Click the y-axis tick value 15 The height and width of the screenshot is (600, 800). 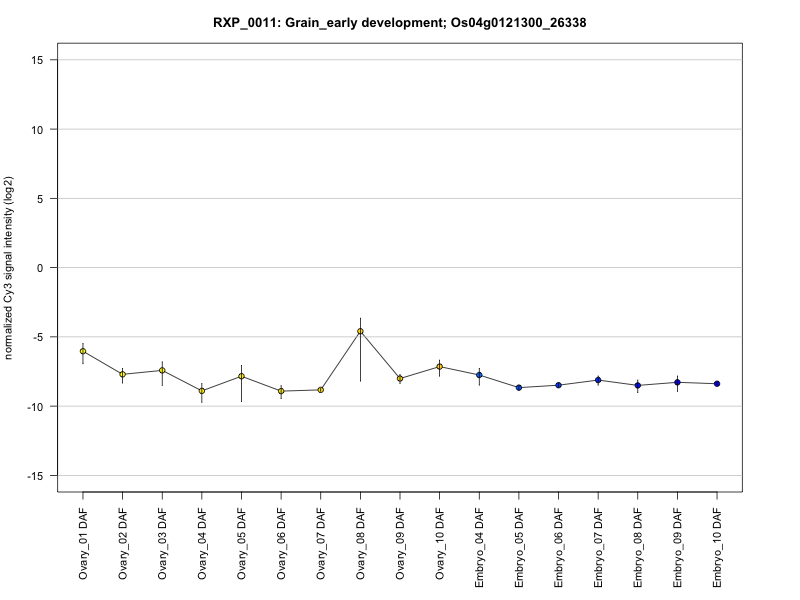(37, 60)
